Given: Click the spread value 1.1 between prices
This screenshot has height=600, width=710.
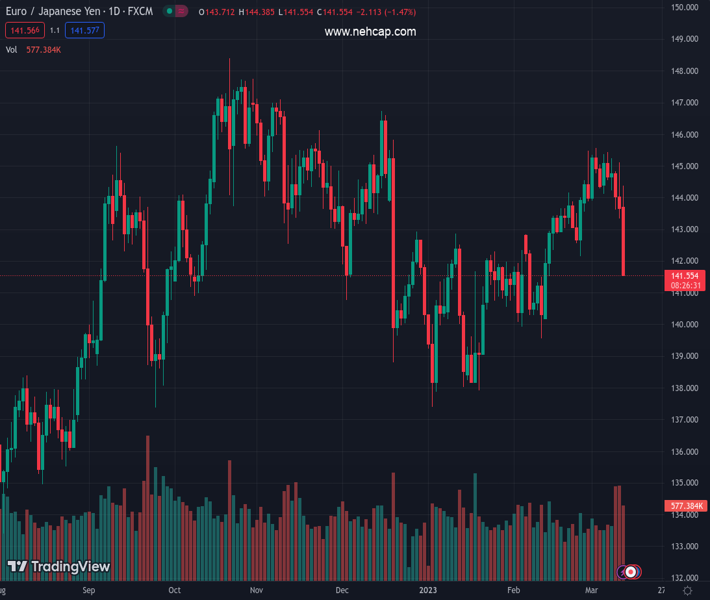Looking at the screenshot, I should click(55, 31).
